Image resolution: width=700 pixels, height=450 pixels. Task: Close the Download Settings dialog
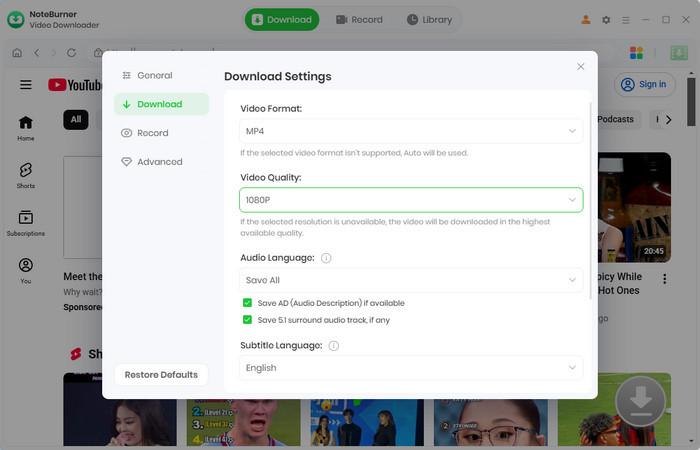(580, 67)
